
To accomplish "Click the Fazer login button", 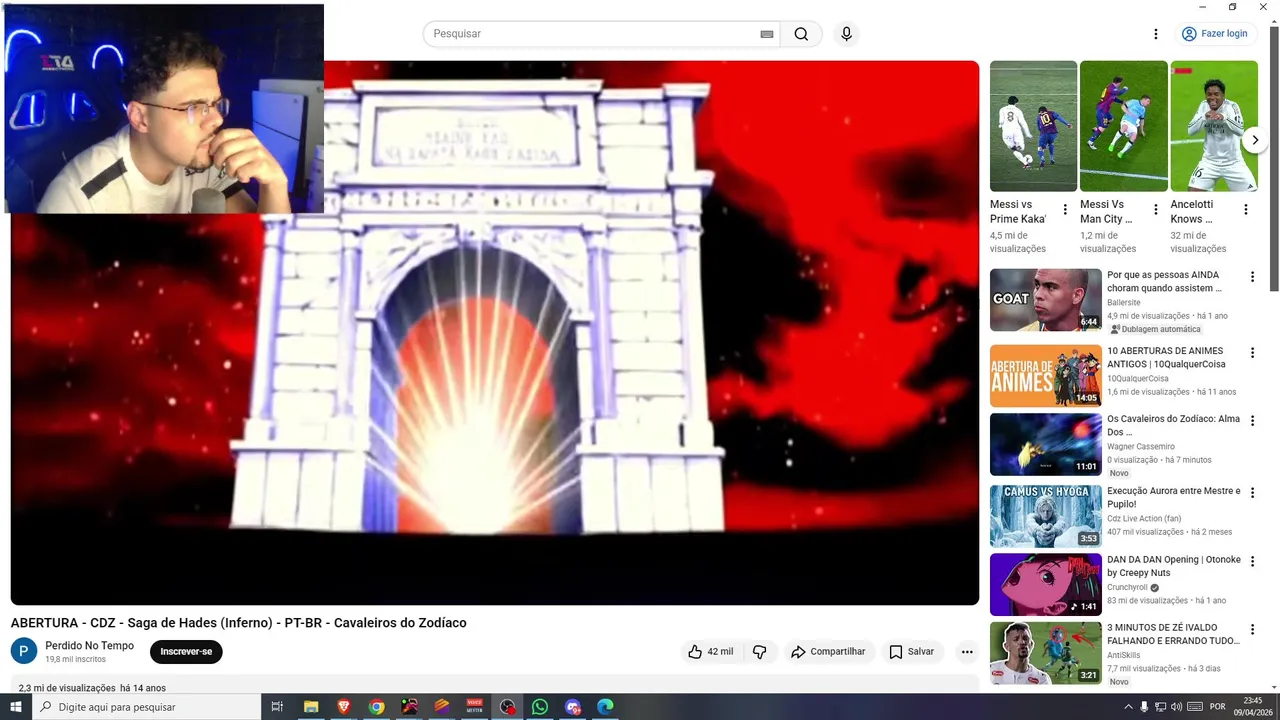I will pos(1215,34).
